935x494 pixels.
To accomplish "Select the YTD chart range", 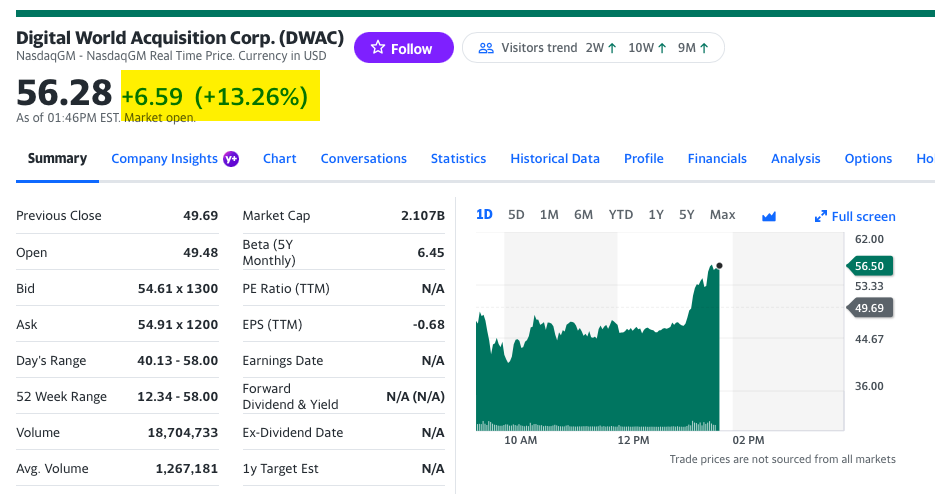I will (x=621, y=215).
